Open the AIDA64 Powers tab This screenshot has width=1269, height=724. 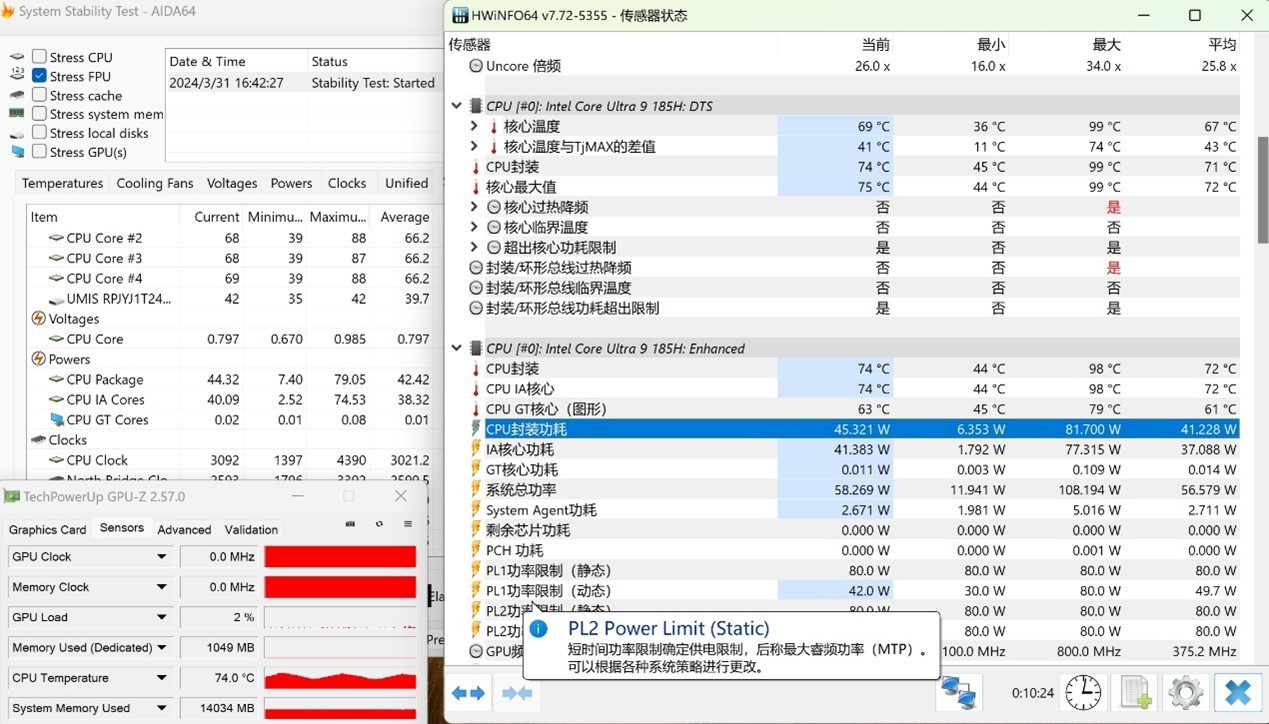pyautogui.click(x=291, y=183)
